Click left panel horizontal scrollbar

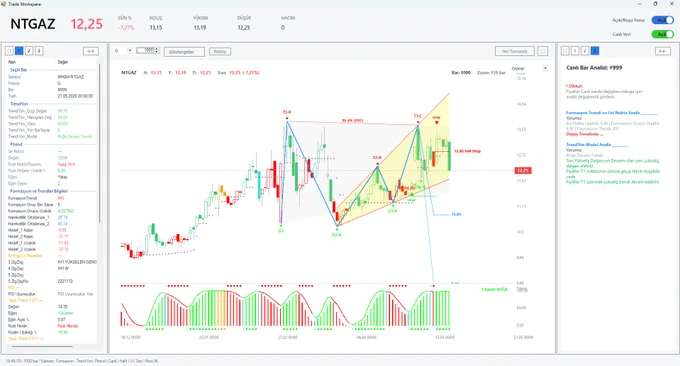pos(42,346)
